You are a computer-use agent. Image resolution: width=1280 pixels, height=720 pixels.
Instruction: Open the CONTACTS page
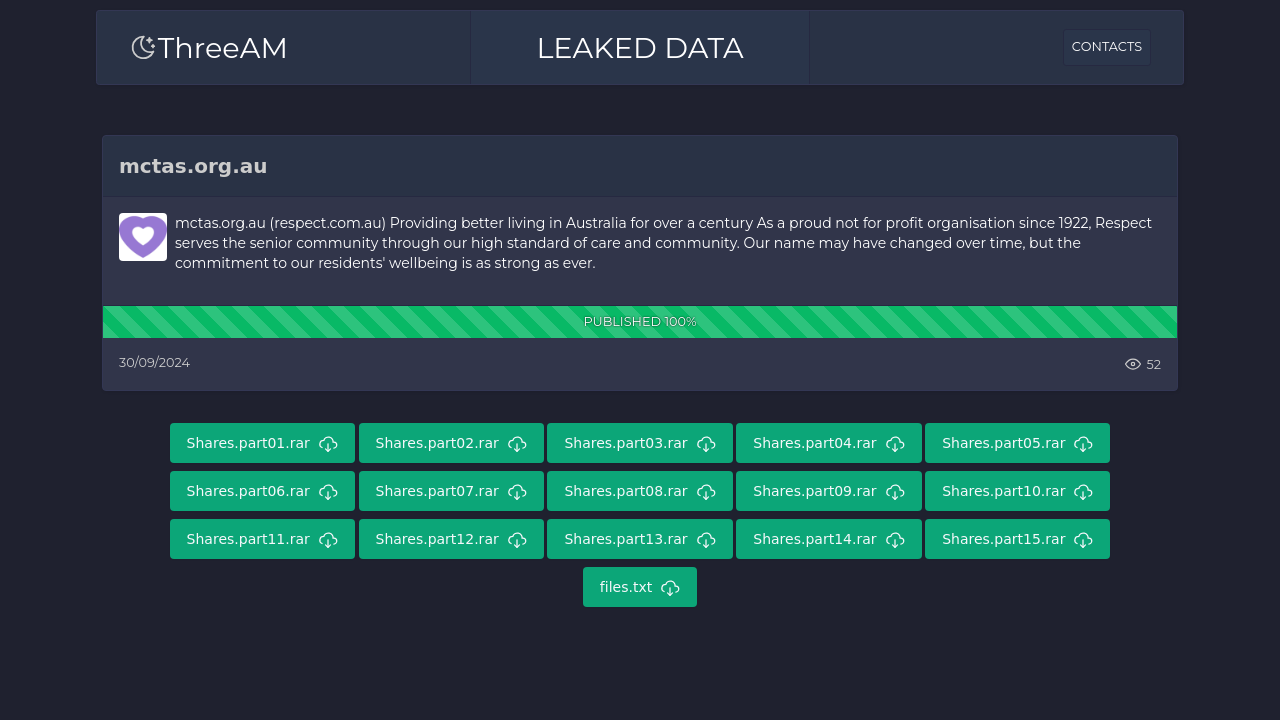click(1106, 47)
